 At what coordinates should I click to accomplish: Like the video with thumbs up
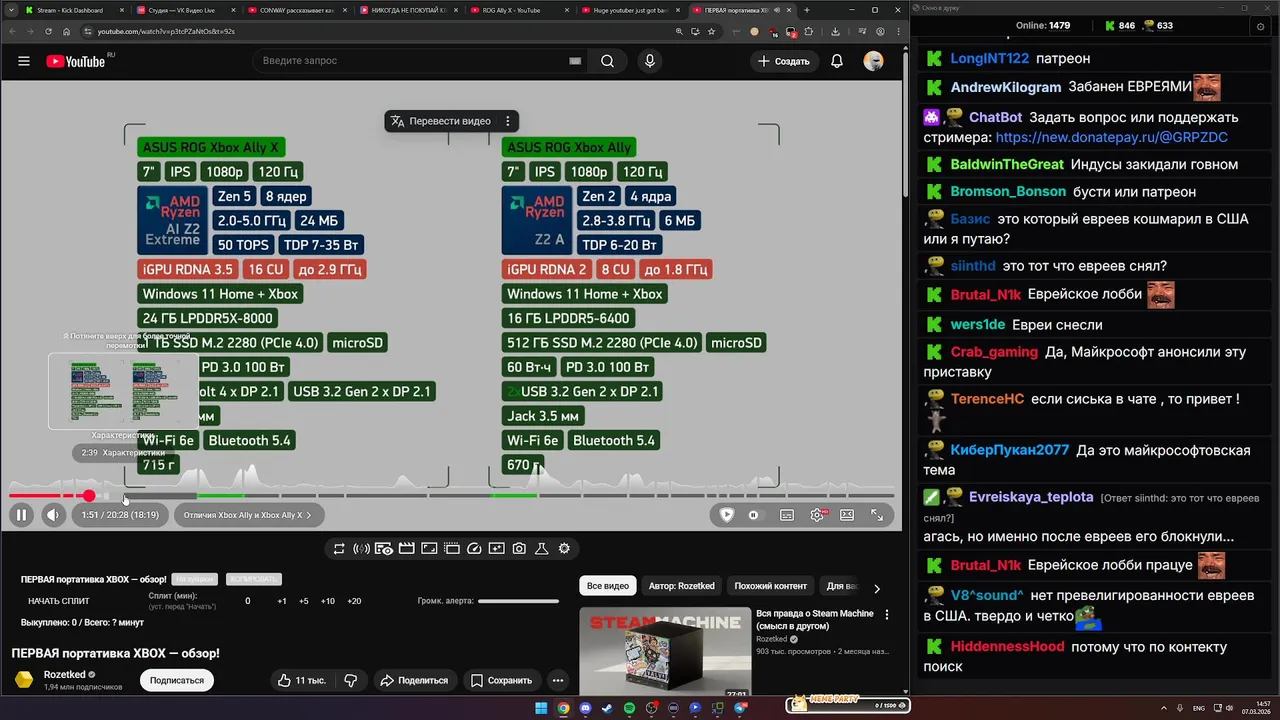point(301,680)
